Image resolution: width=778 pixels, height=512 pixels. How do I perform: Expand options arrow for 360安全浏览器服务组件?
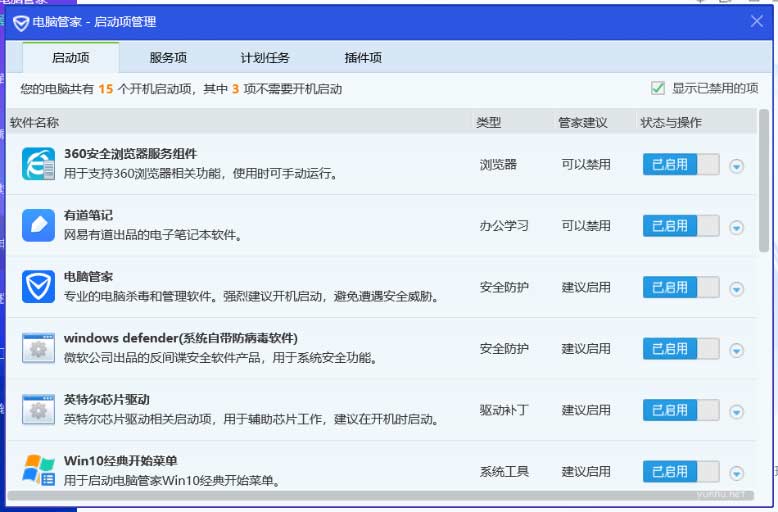click(x=736, y=166)
